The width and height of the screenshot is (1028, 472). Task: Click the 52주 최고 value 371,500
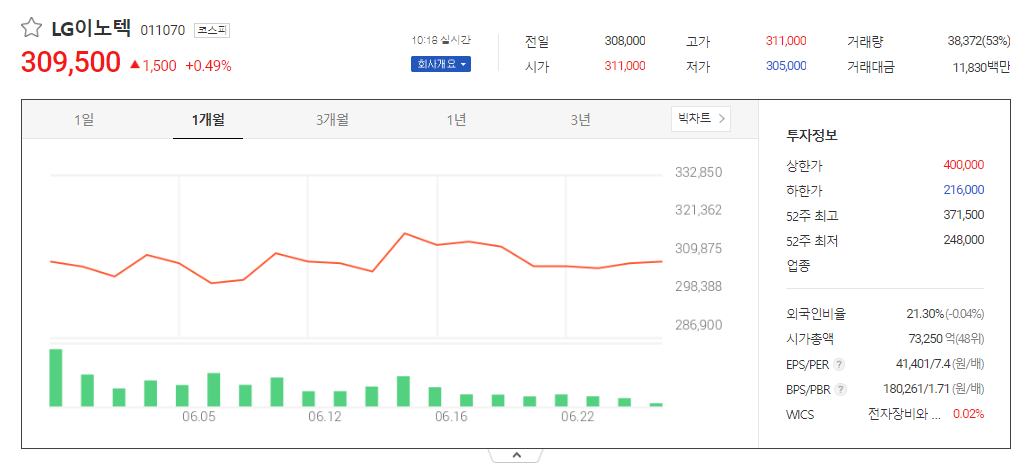(x=964, y=215)
